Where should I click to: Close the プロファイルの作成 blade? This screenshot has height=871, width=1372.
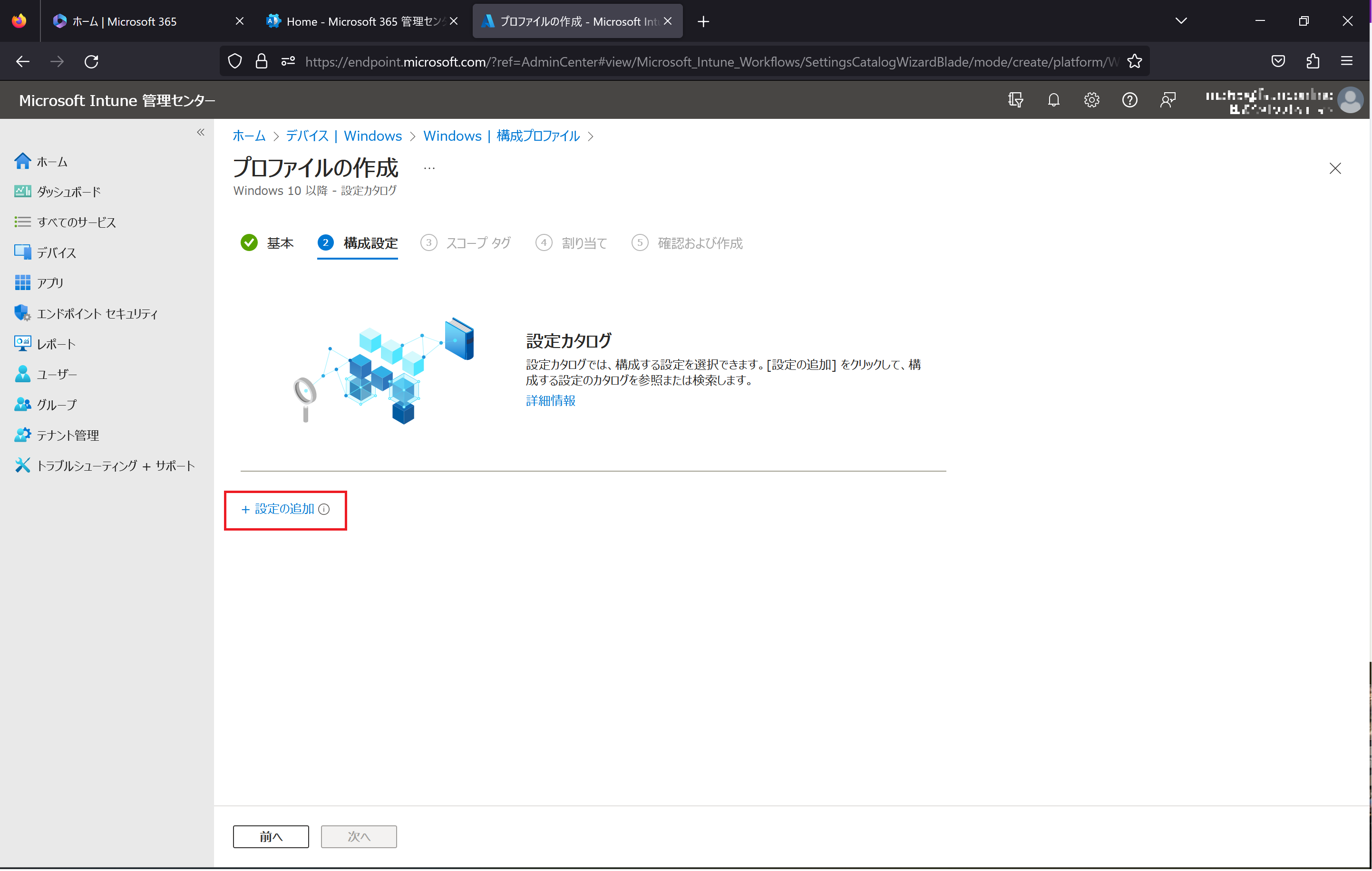coord(1335,168)
